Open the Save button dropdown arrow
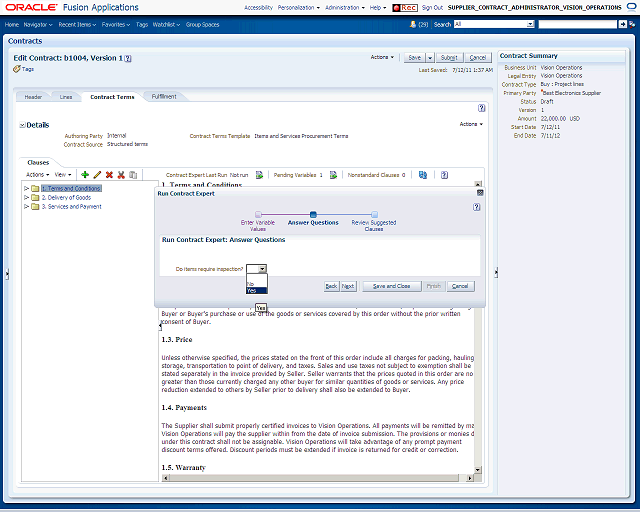640x512 pixels. (x=429, y=58)
